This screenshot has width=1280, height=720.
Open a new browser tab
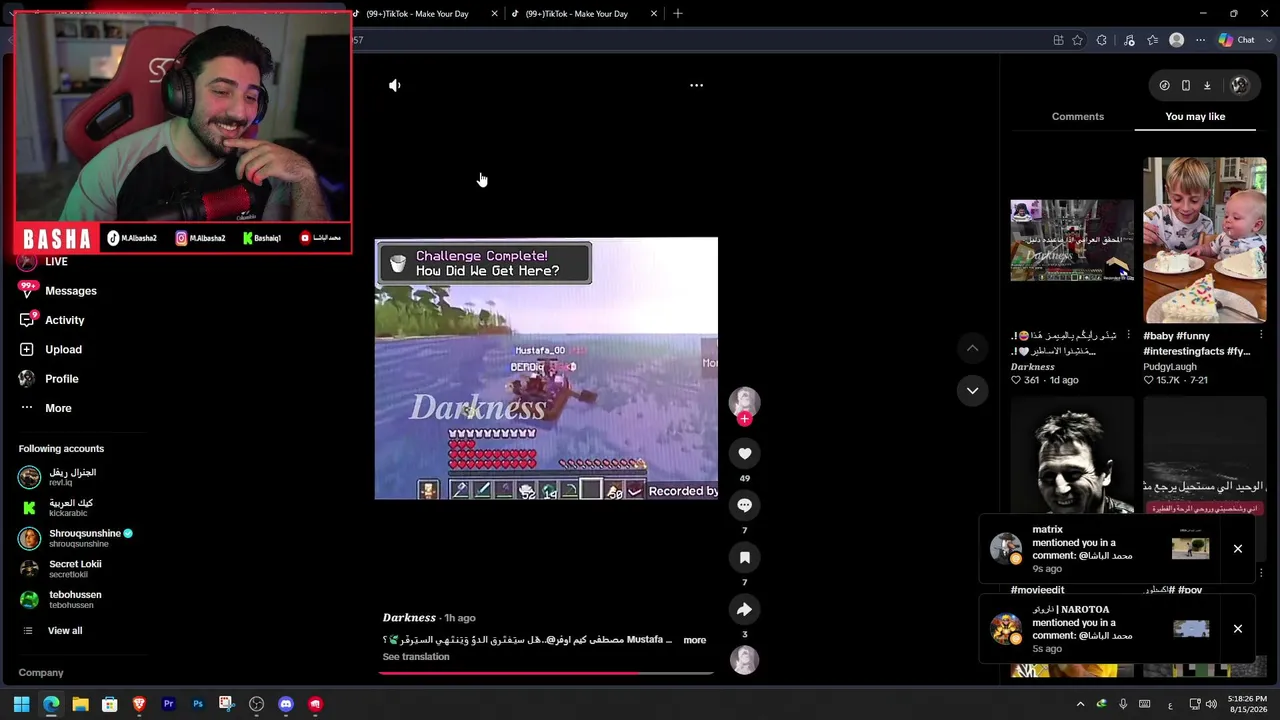coord(678,14)
